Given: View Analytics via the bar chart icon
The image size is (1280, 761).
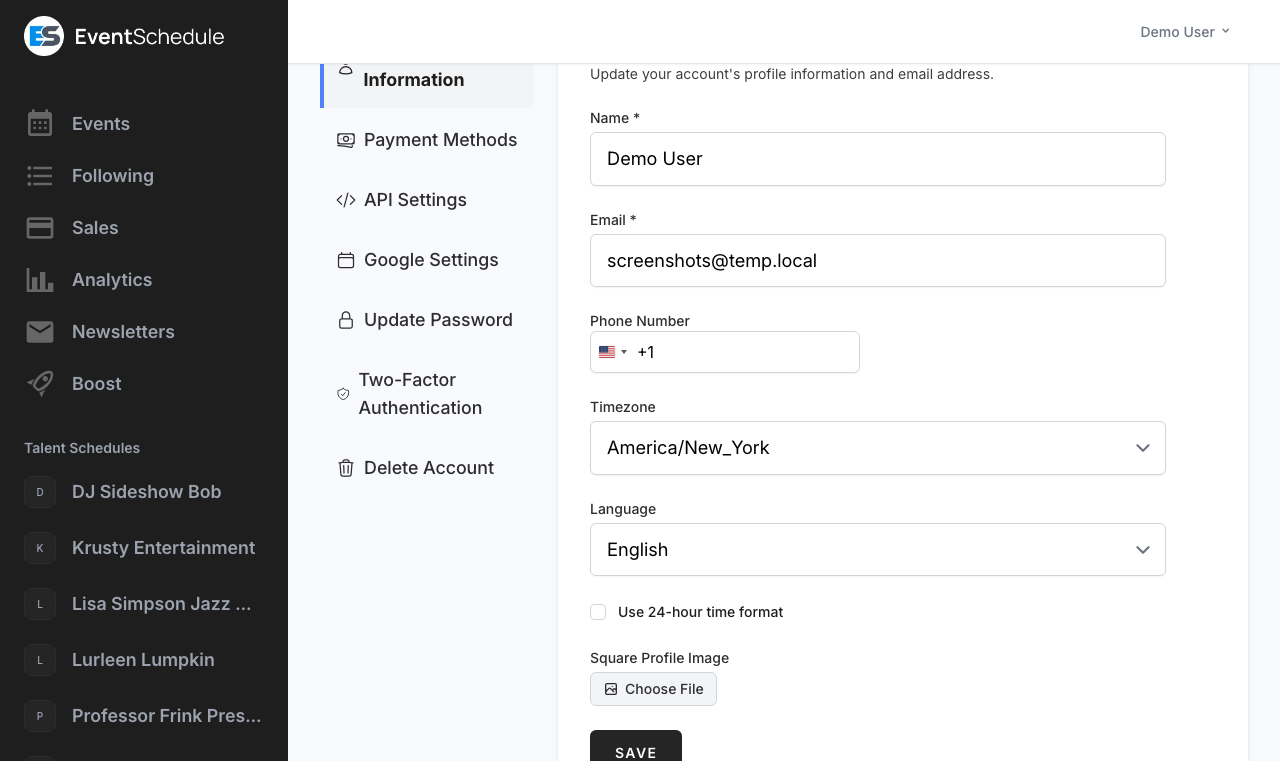Looking at the screenshot, I should (x=40, y=280).
